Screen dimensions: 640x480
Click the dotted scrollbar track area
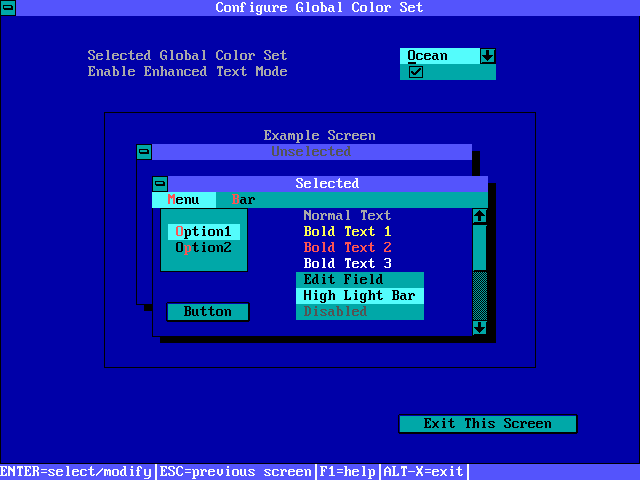(479, 295)
